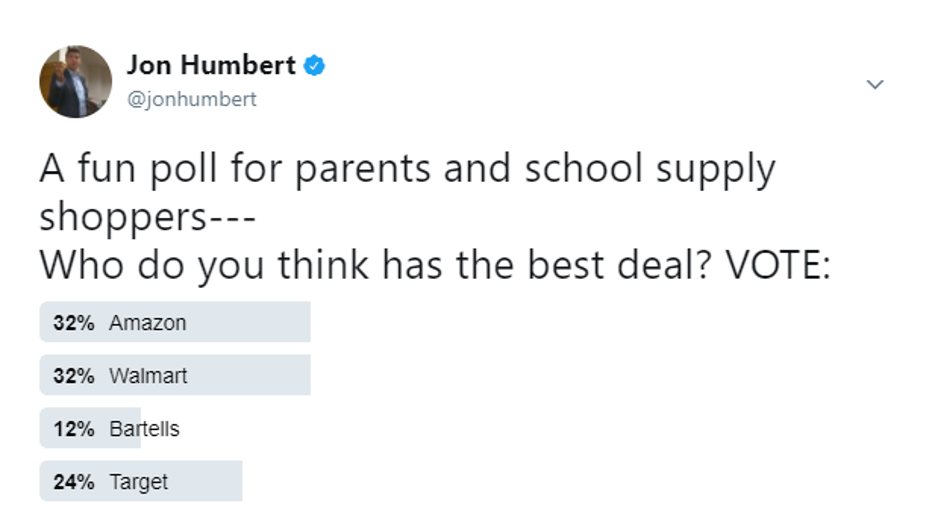932x524 pixels.
Task: Open the Jon Humbert display name link
Action: click(x=211, y=66)
